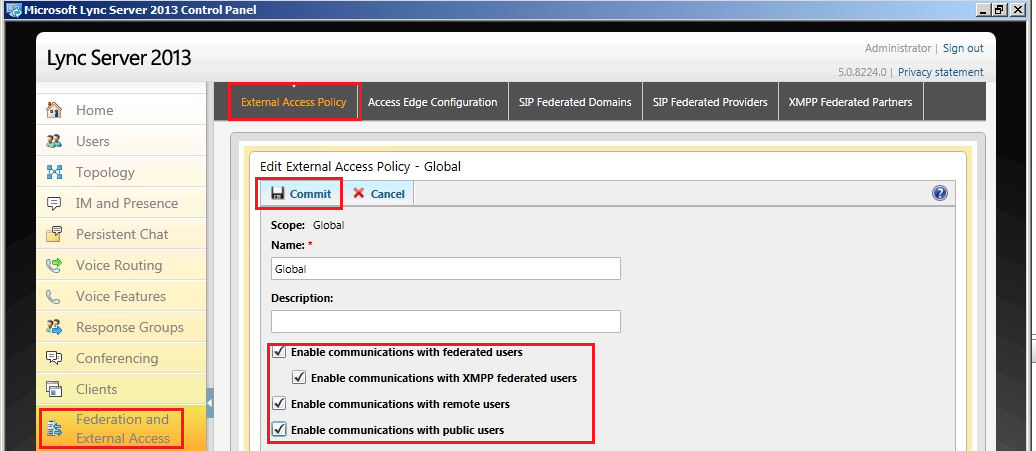Click the Response Groups icon
The width and height of the screenshot is (1036, 451).
[x=54, y=327]
